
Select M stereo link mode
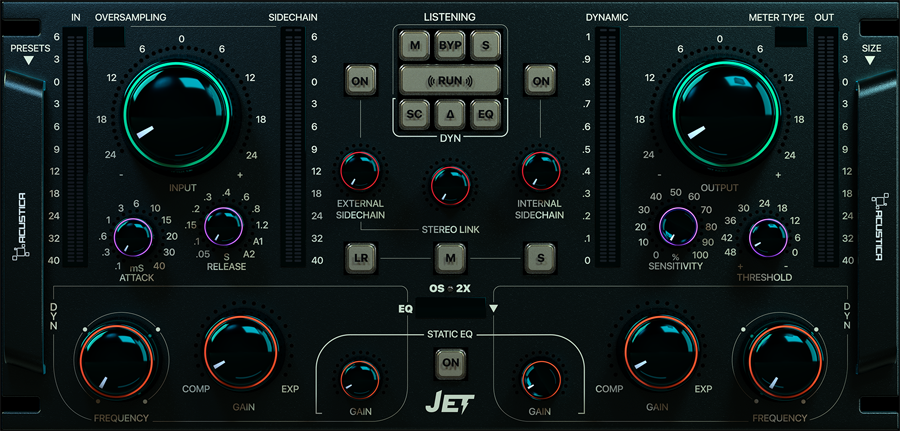450,258
